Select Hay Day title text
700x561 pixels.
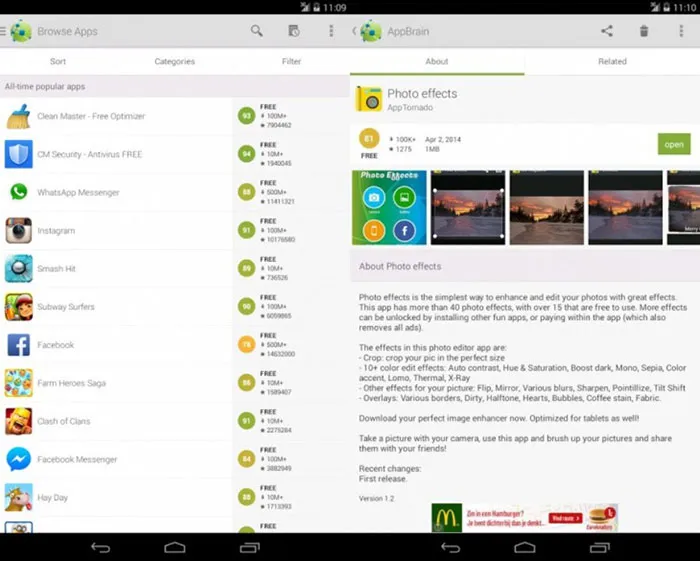[x=53, y=498]
